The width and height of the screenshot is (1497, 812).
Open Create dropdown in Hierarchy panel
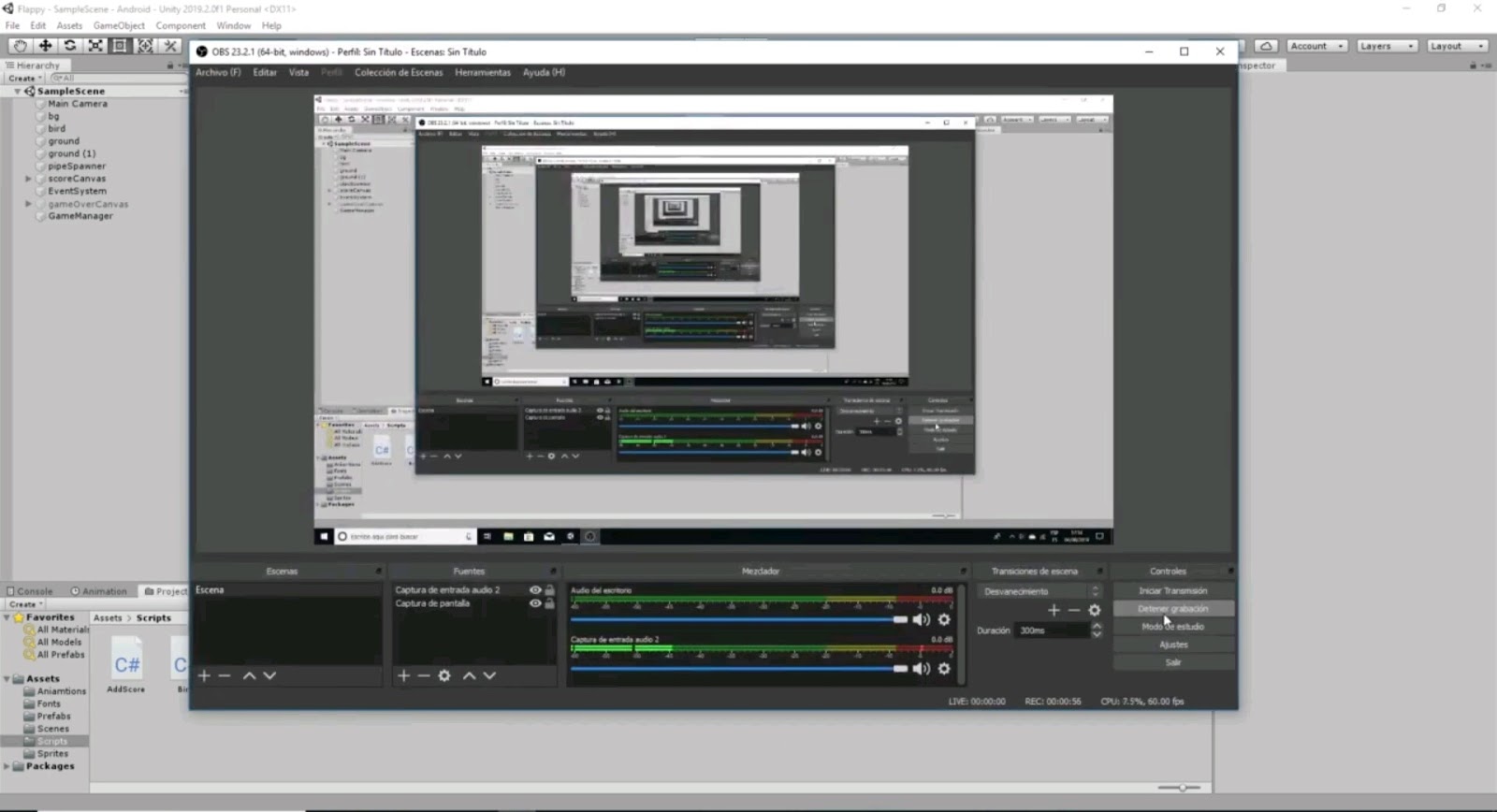tap(25, 79)
